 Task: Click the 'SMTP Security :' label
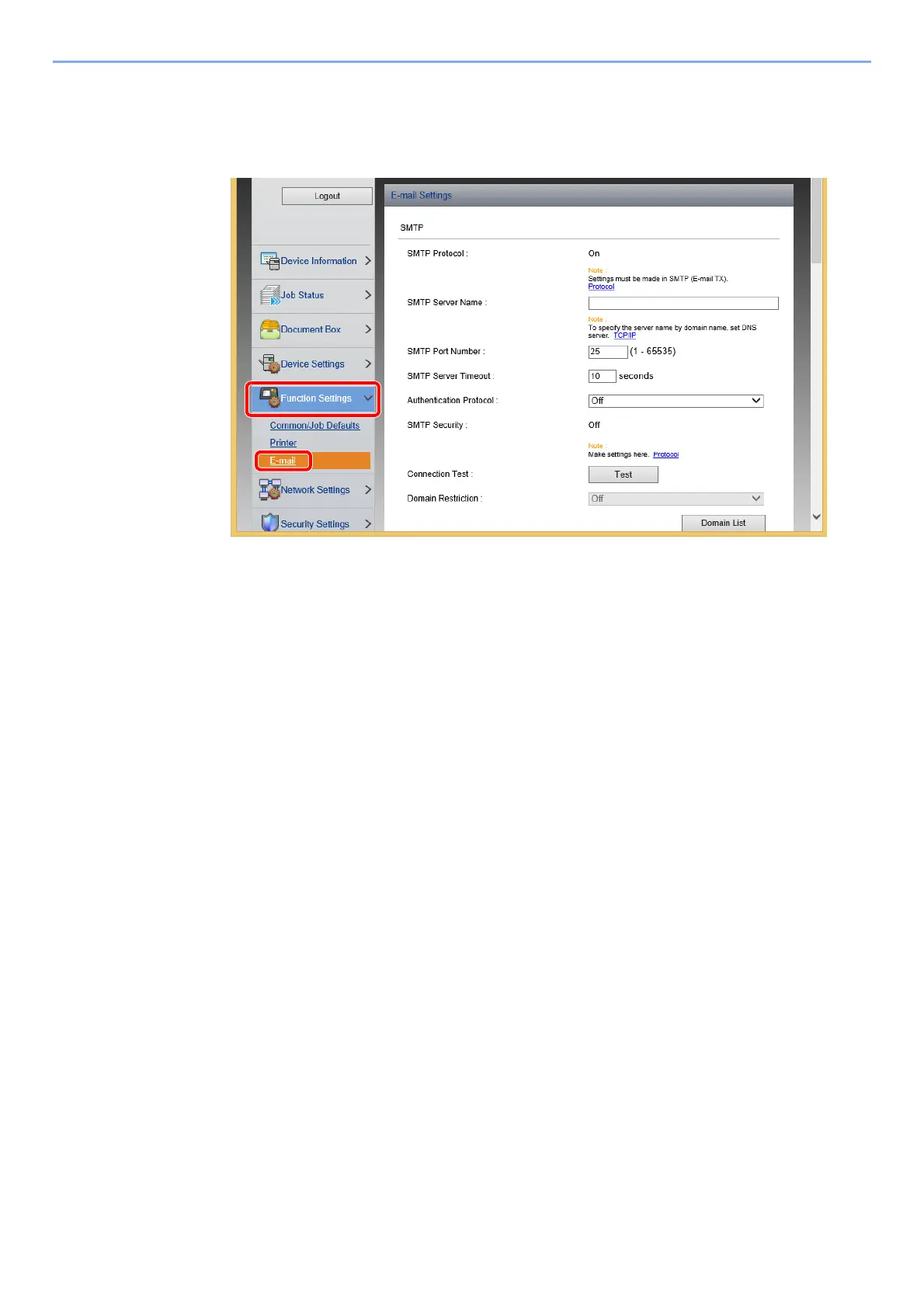point(437,425)
